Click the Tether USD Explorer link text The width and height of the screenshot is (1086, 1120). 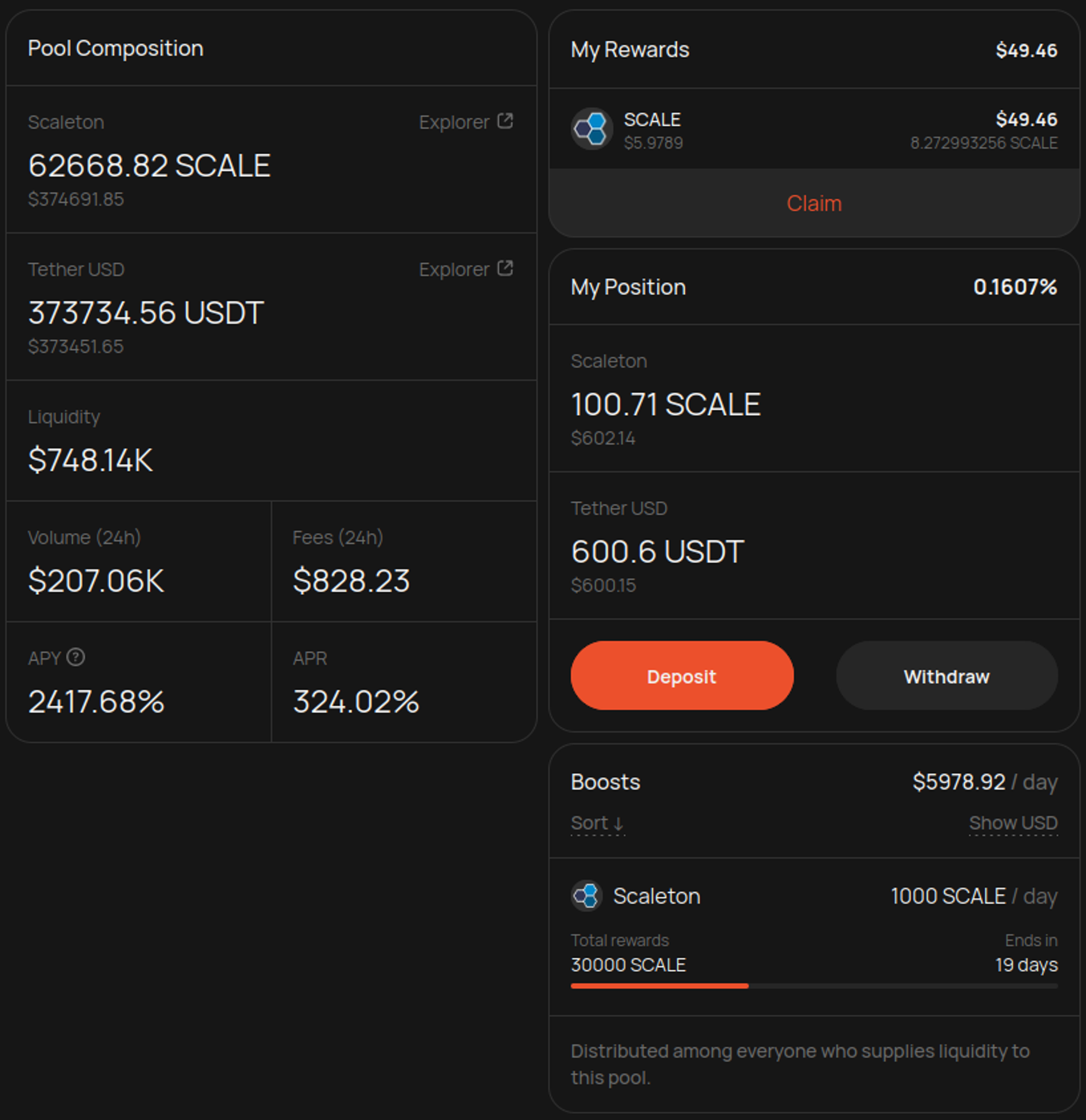(454, 269)
